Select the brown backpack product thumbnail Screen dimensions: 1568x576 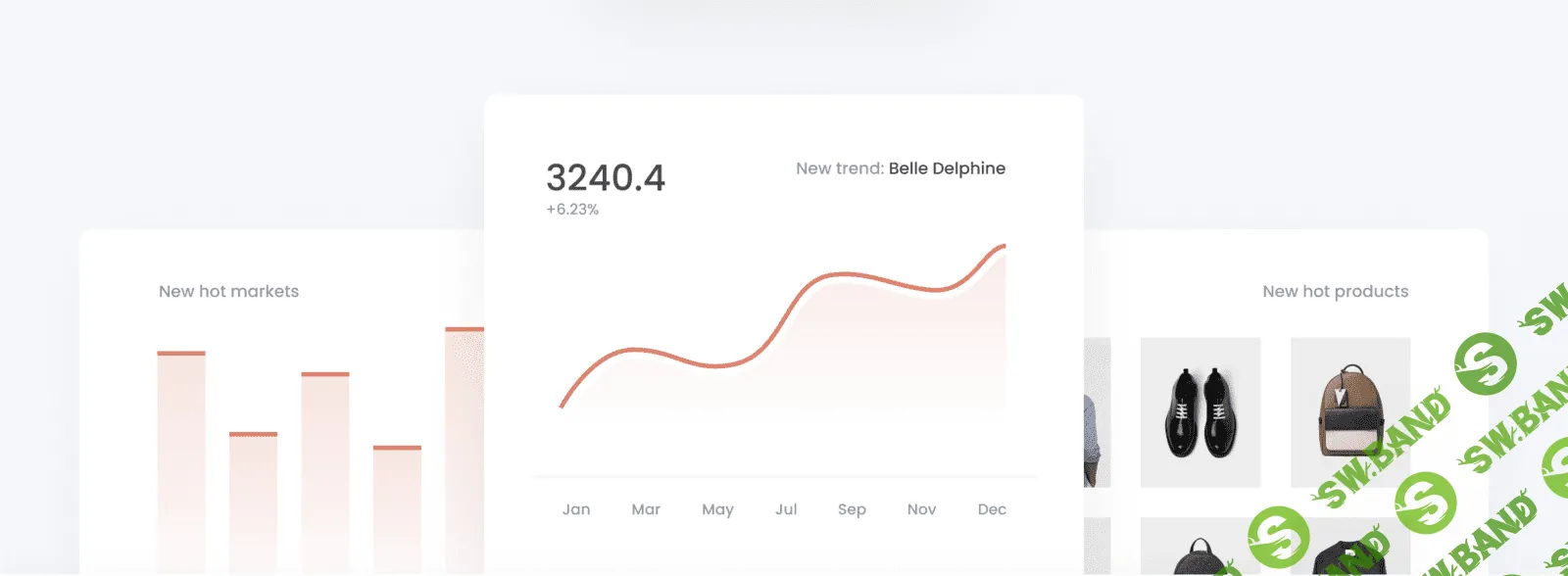pos(1349,412)
